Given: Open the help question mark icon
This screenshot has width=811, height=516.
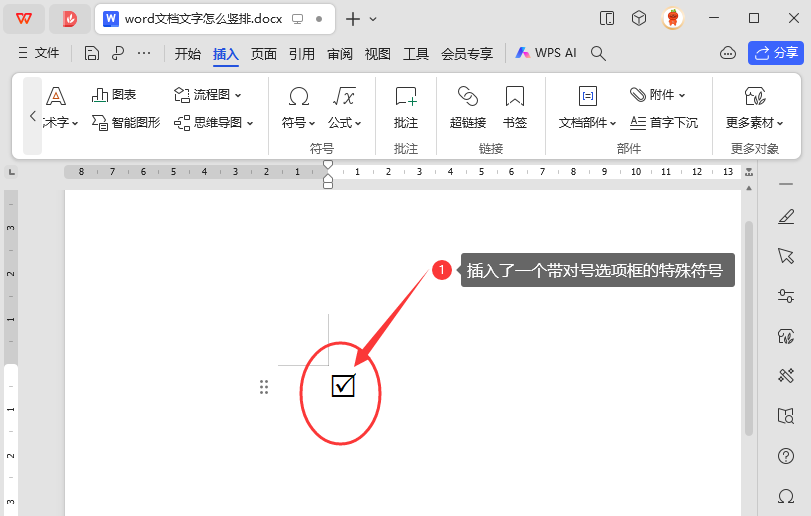Looking at the screenshot, I should [786, 456].
